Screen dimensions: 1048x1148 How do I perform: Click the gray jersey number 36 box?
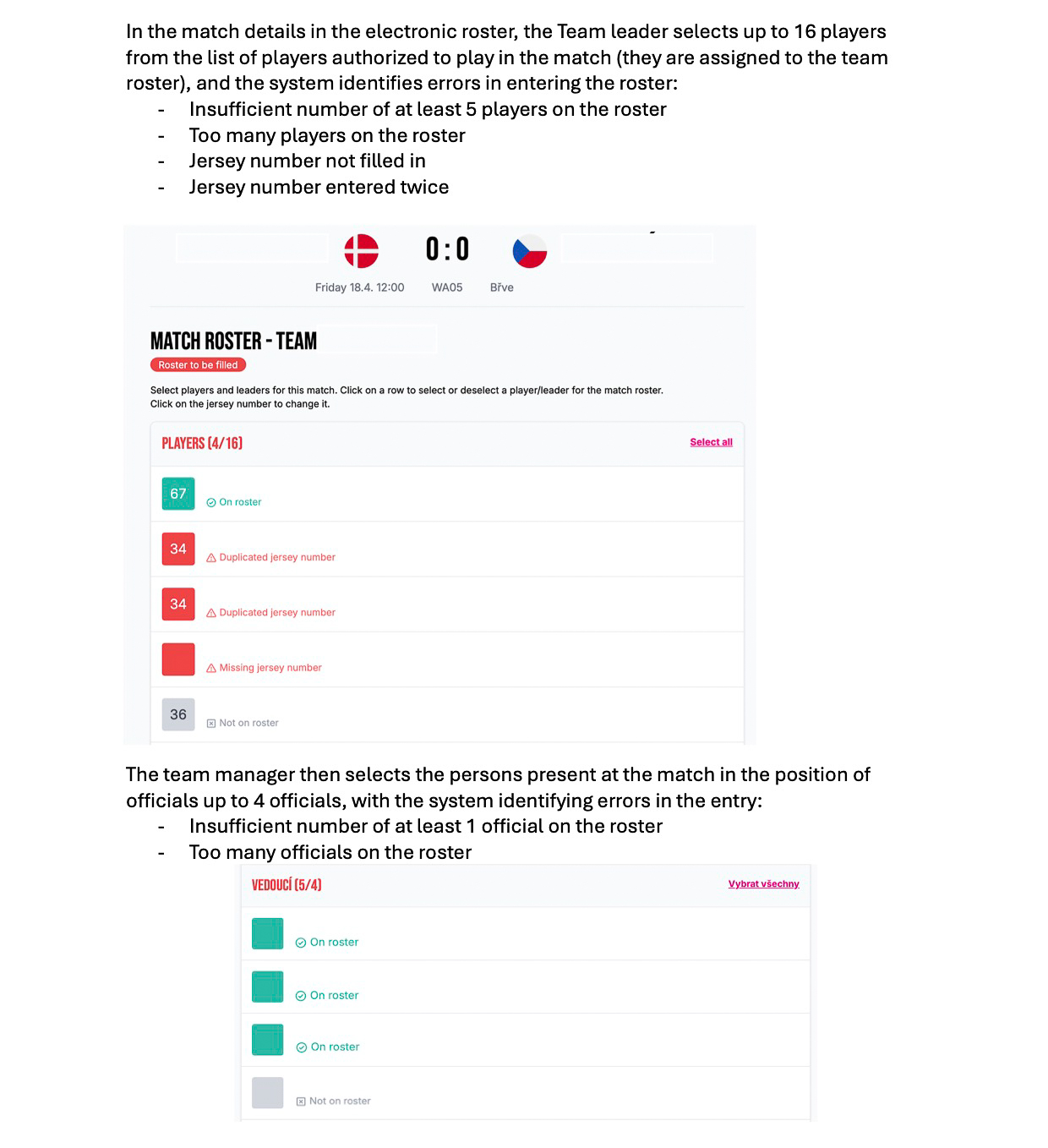point(178,714)
